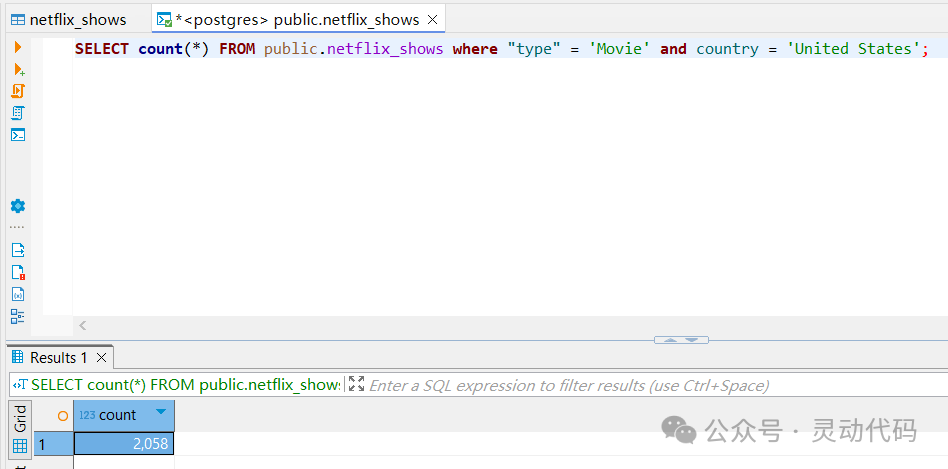This screenshot has height=469, width=948.
Task: Click the blue grid icon under Grid label
Action: [x=20, y=446]
